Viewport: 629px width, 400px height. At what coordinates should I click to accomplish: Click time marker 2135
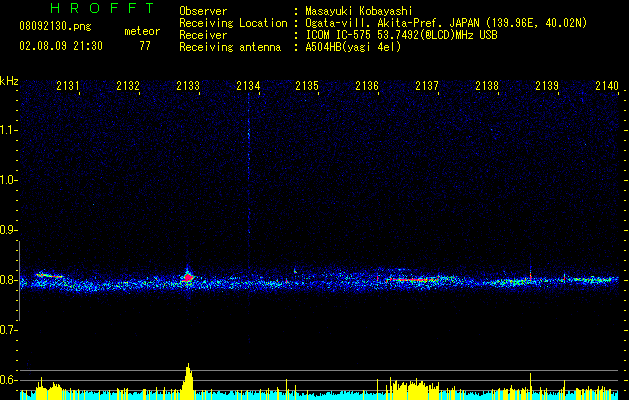(x=307, y=85)
